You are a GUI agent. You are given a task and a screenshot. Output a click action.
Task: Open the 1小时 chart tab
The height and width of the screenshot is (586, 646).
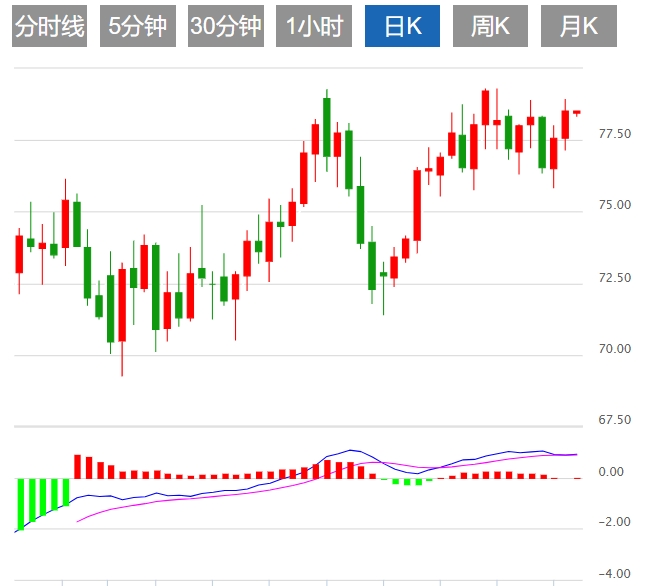tap(314, 26)
